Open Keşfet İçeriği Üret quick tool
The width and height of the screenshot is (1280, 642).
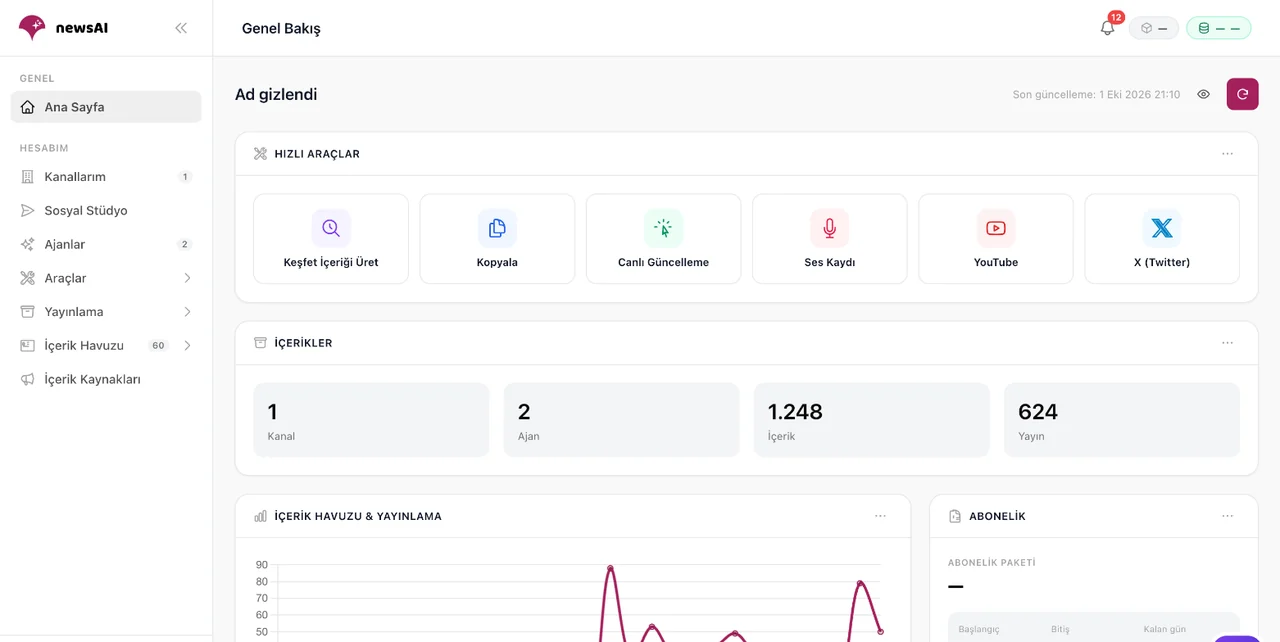[331, 239]
